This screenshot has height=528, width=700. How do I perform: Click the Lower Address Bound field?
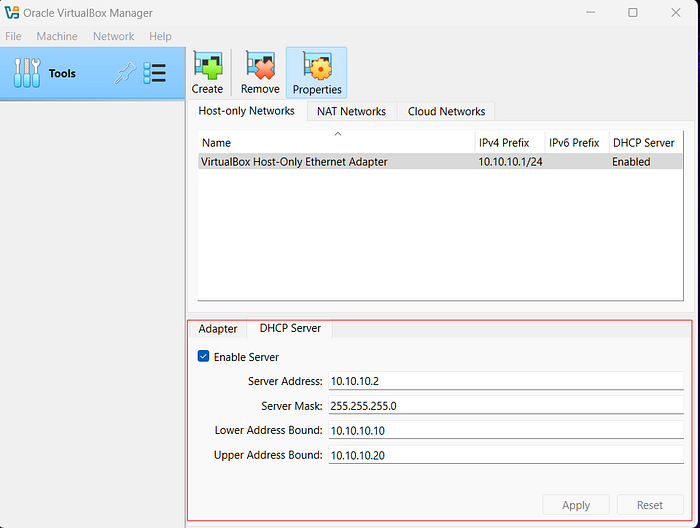click(x=506, y=430)
